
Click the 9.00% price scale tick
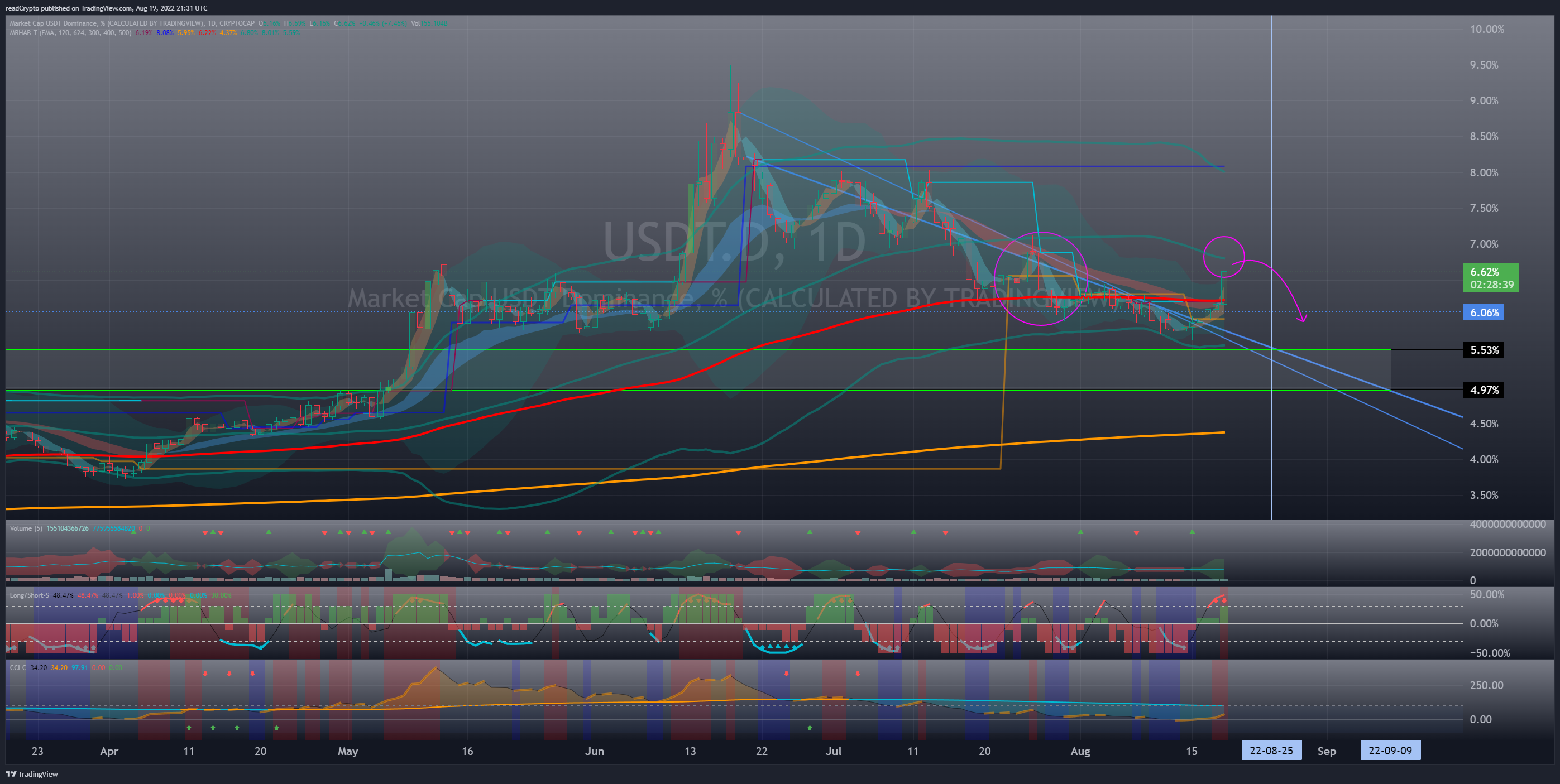pyautogui.click(x=1484, y=100)
